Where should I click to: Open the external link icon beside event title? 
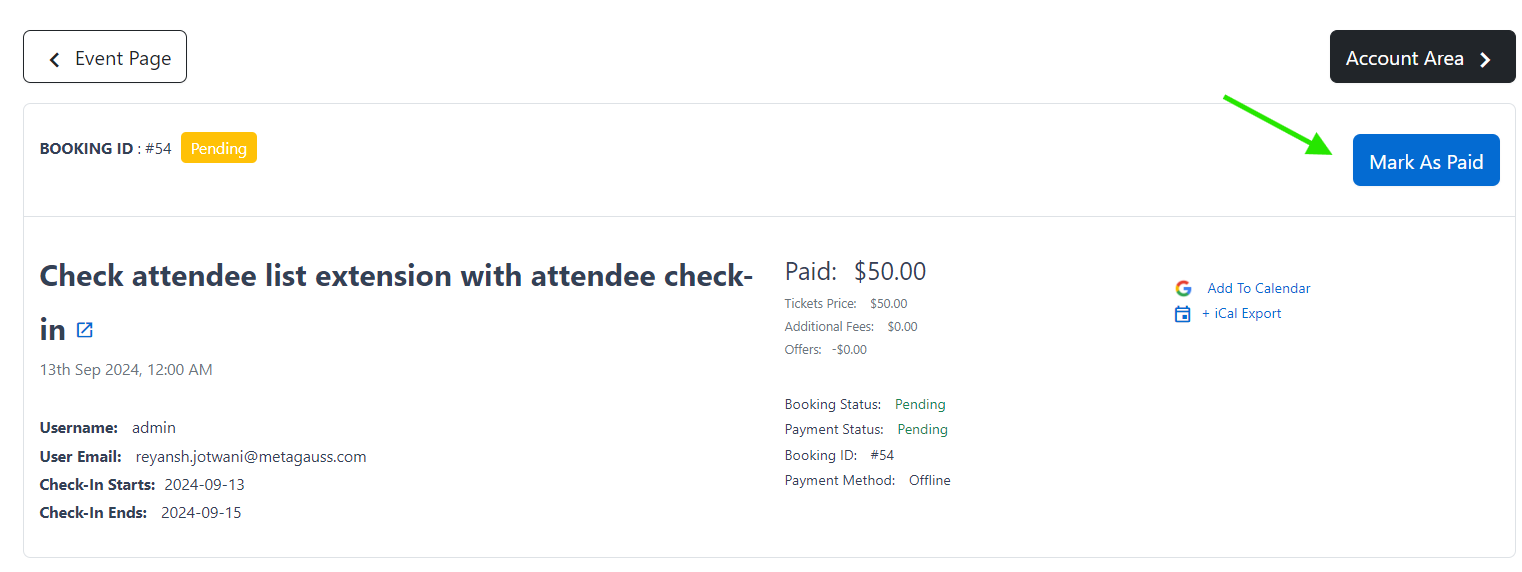pyautogui.click(x=85, y=330)
